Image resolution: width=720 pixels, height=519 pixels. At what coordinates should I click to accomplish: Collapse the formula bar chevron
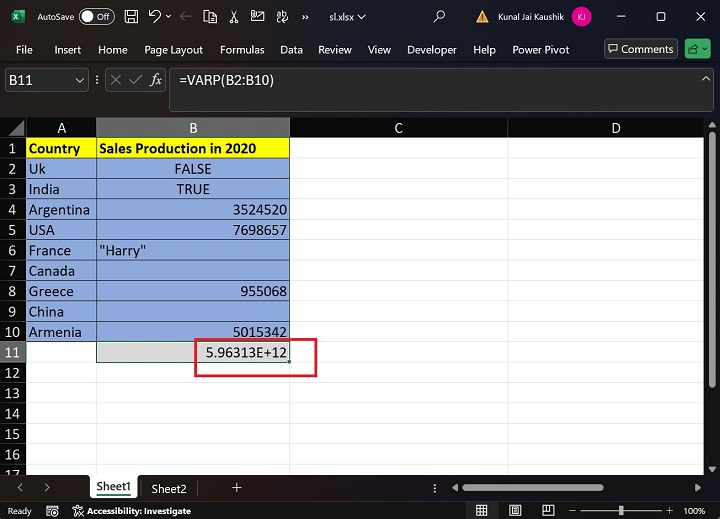706,79
